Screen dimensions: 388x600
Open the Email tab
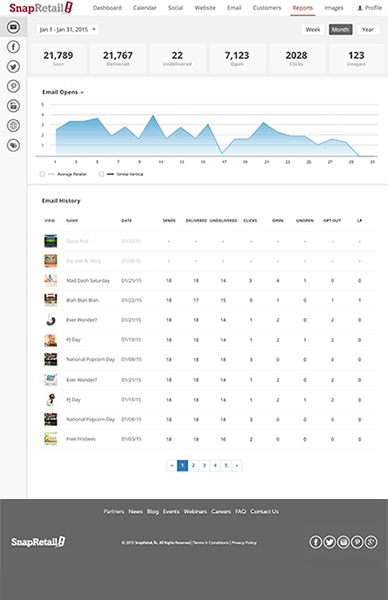click(x=234, y=8)
